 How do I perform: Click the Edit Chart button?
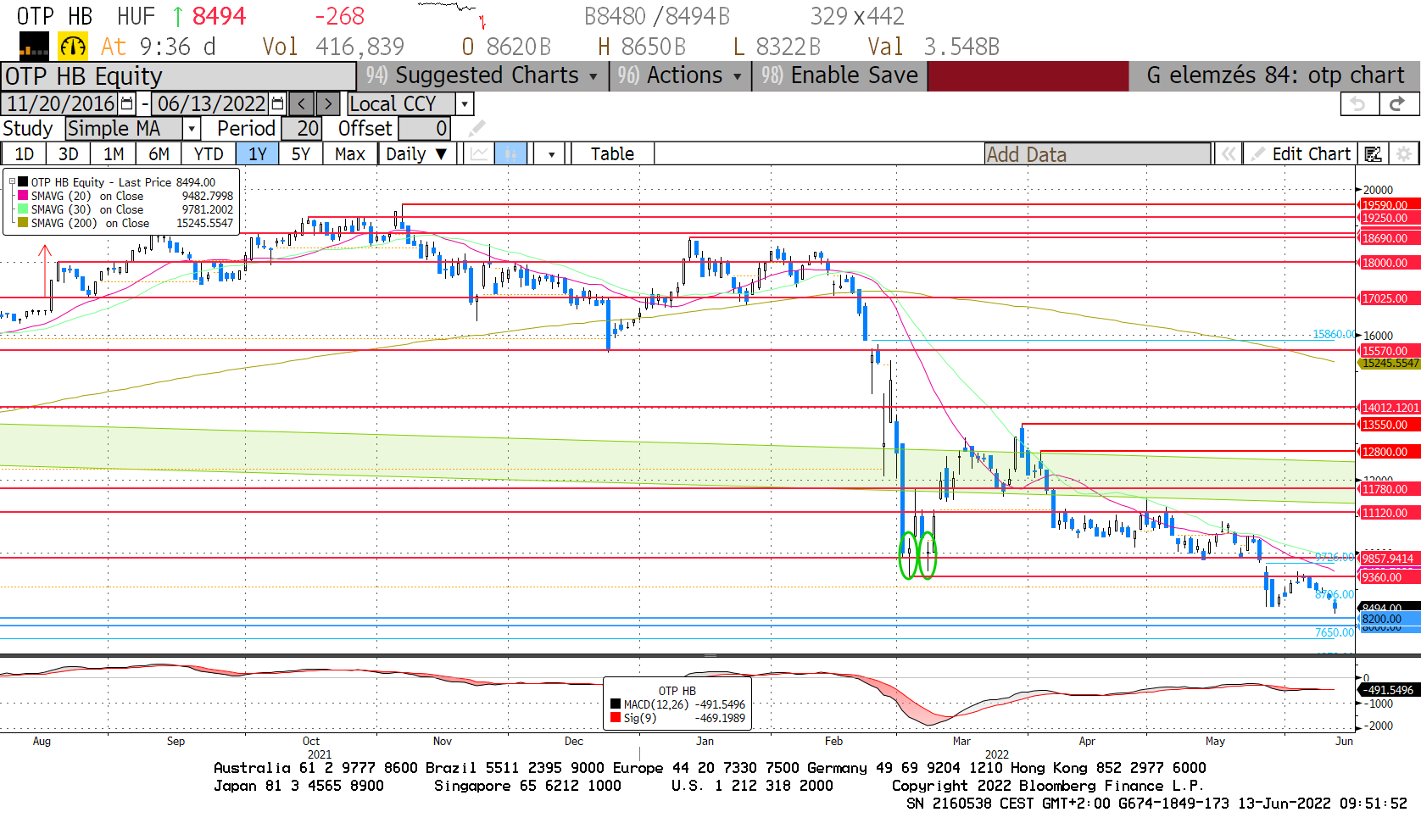[x=1301, y=153]
